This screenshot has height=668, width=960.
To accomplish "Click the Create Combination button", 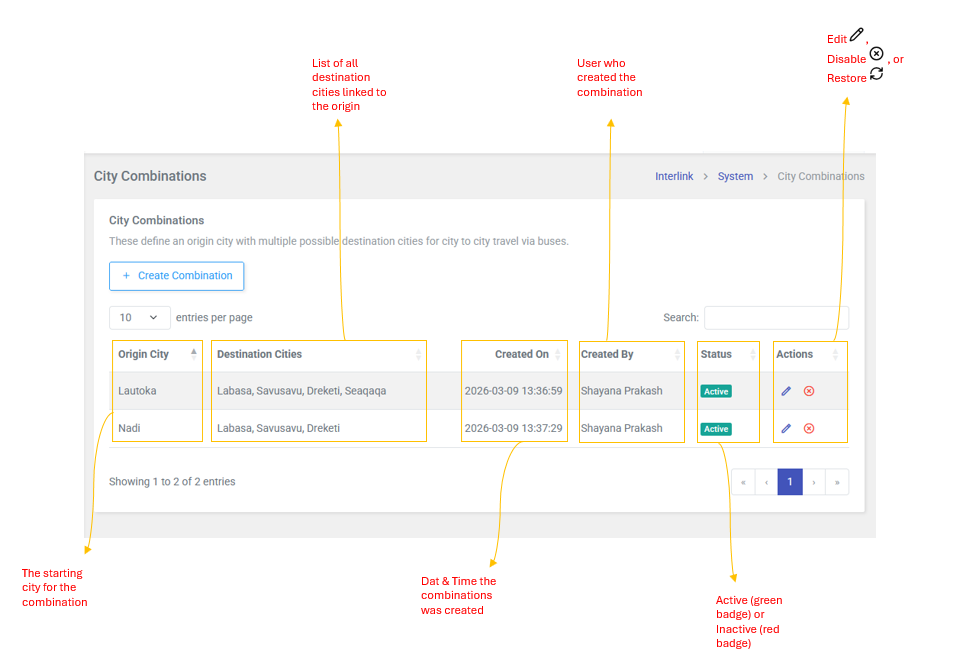I will click(177, 276).
